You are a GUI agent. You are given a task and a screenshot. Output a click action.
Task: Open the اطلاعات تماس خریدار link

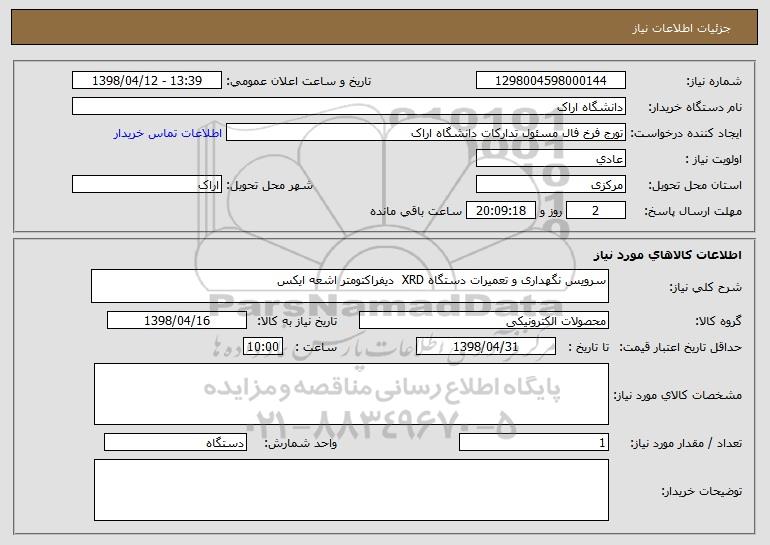point(168,133)
